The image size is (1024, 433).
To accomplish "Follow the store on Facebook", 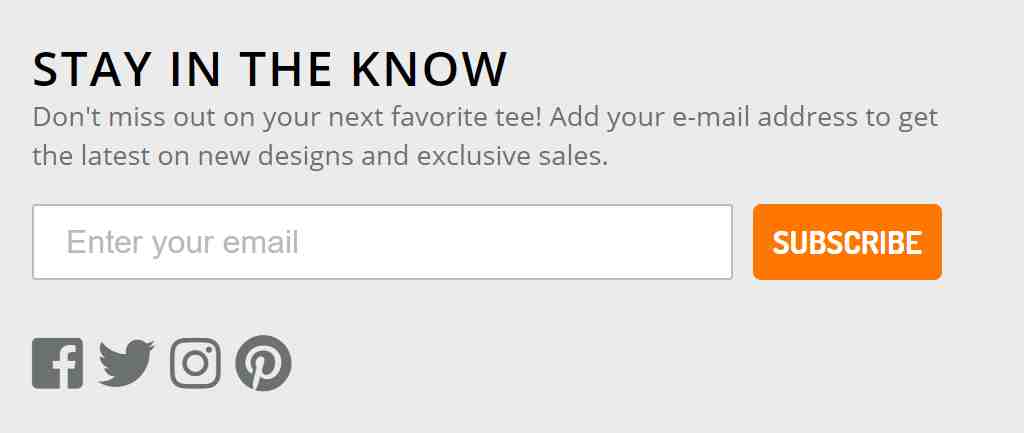I will click(x=57, y=363).
